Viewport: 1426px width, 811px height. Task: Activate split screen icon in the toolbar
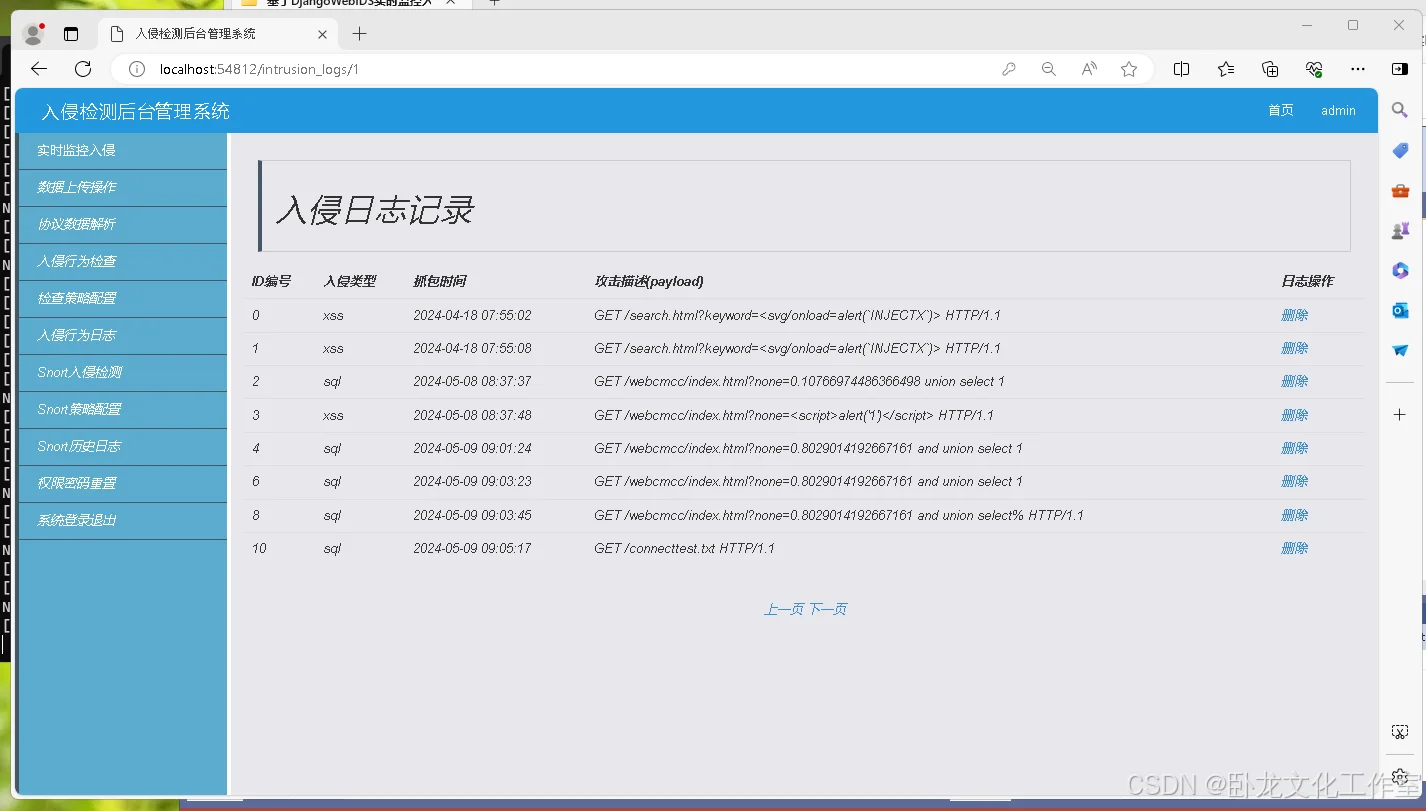click(x=1181, y=68)
